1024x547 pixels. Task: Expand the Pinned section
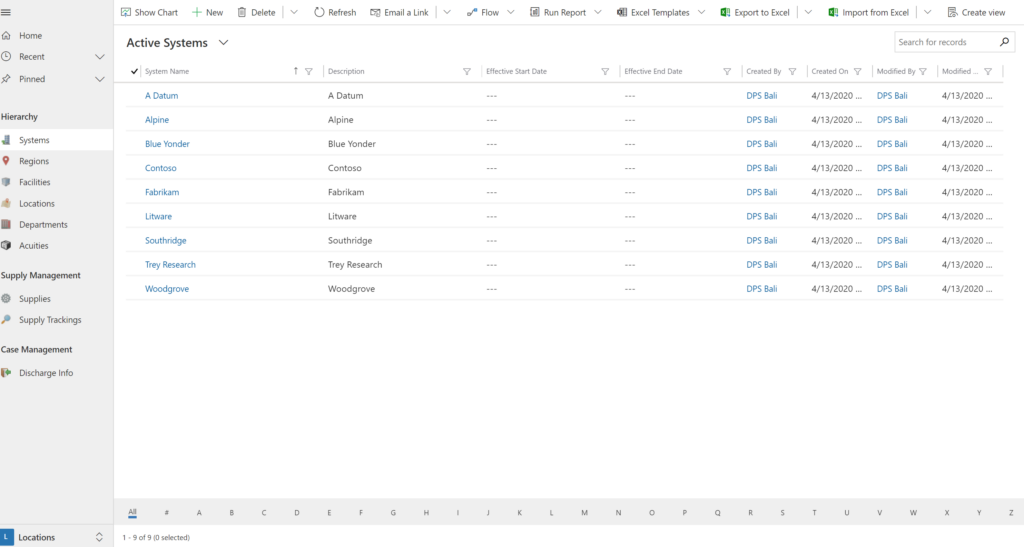99,79
